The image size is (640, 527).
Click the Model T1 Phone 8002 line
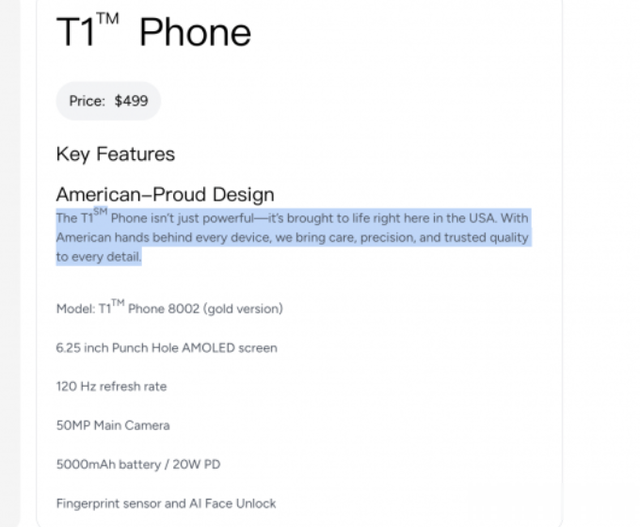coord(169,307)
